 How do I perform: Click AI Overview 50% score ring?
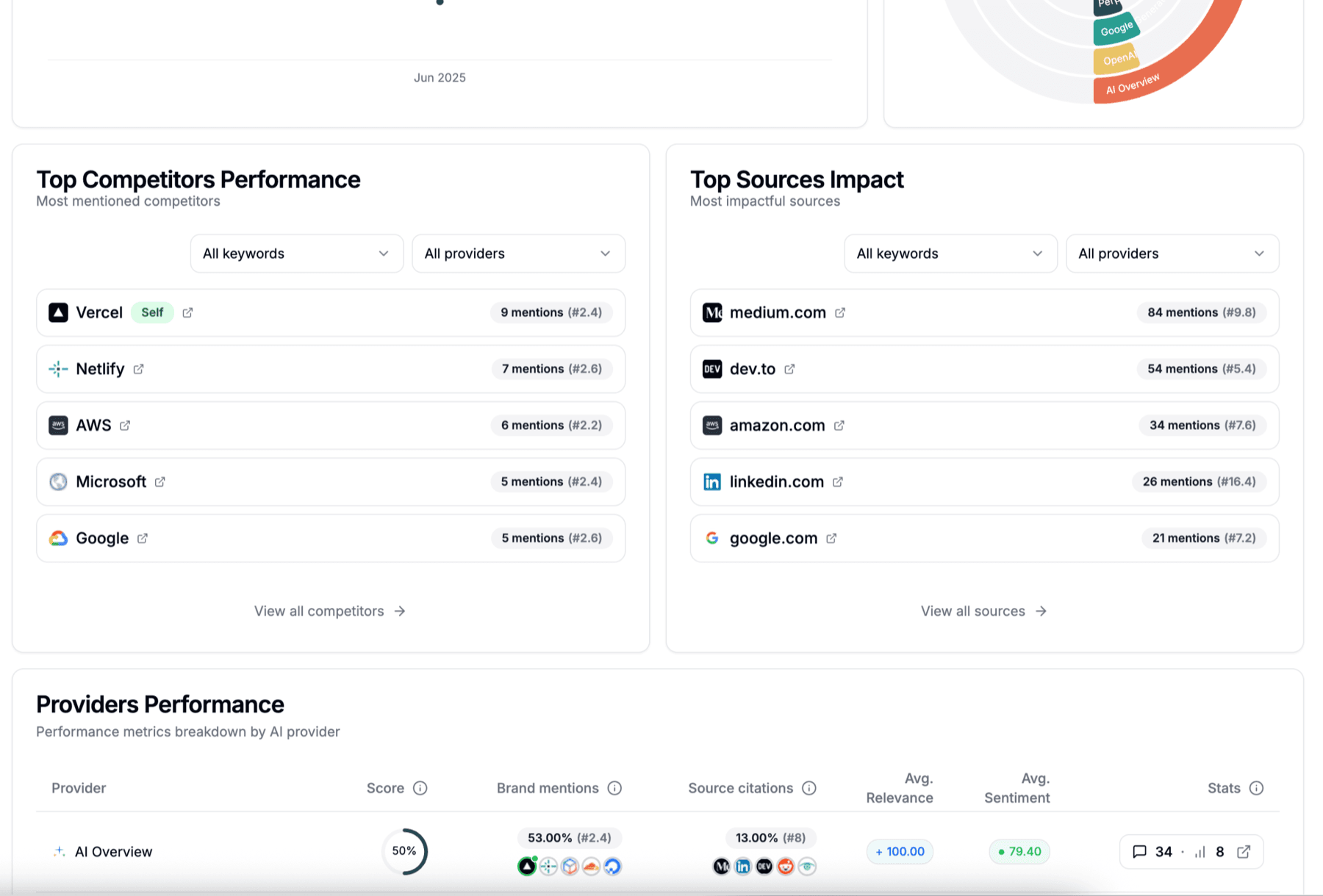(404, 851)
